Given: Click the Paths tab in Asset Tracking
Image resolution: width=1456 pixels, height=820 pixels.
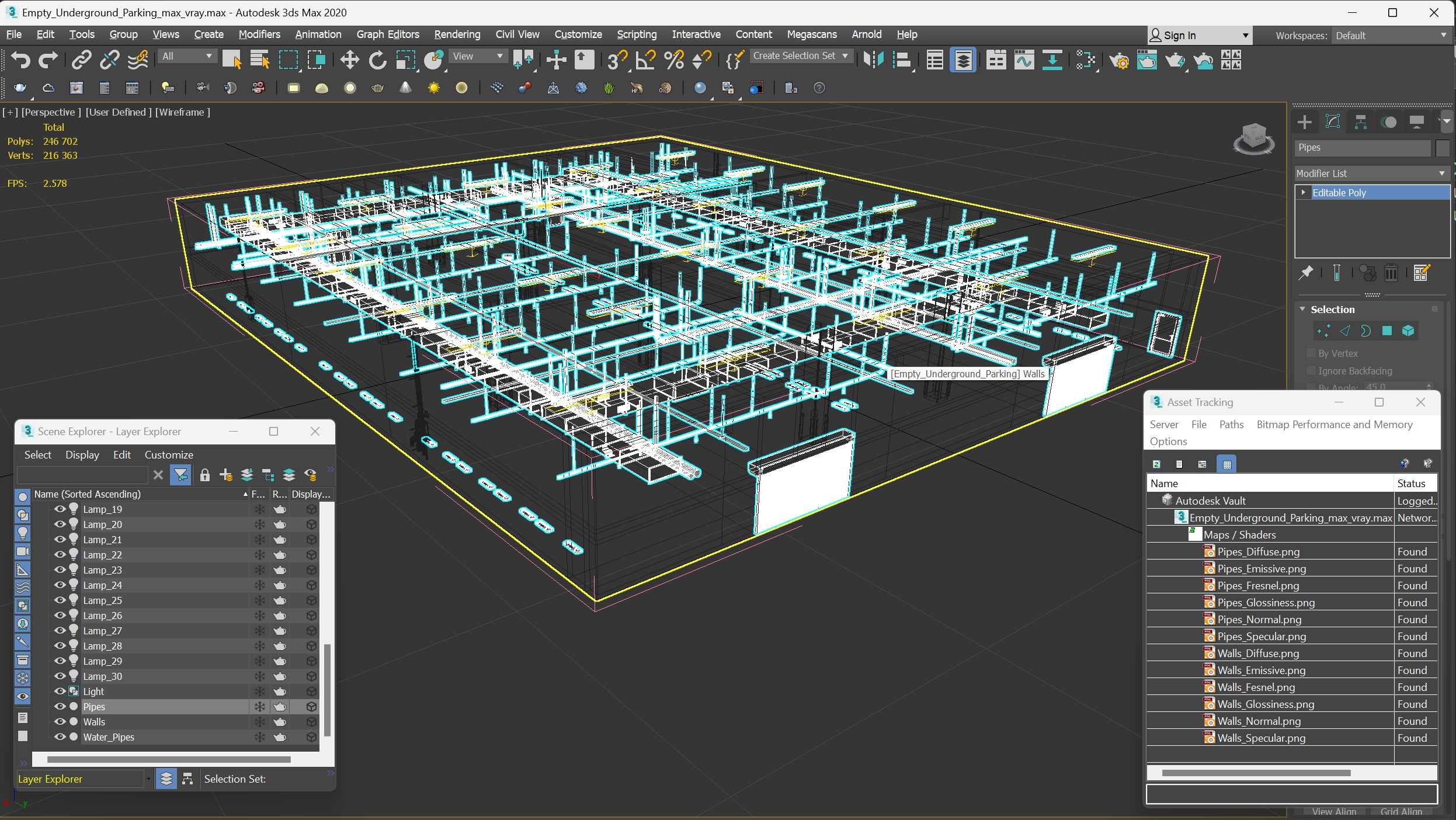Looking at the screenshot, I should [x=1232, y=425].
